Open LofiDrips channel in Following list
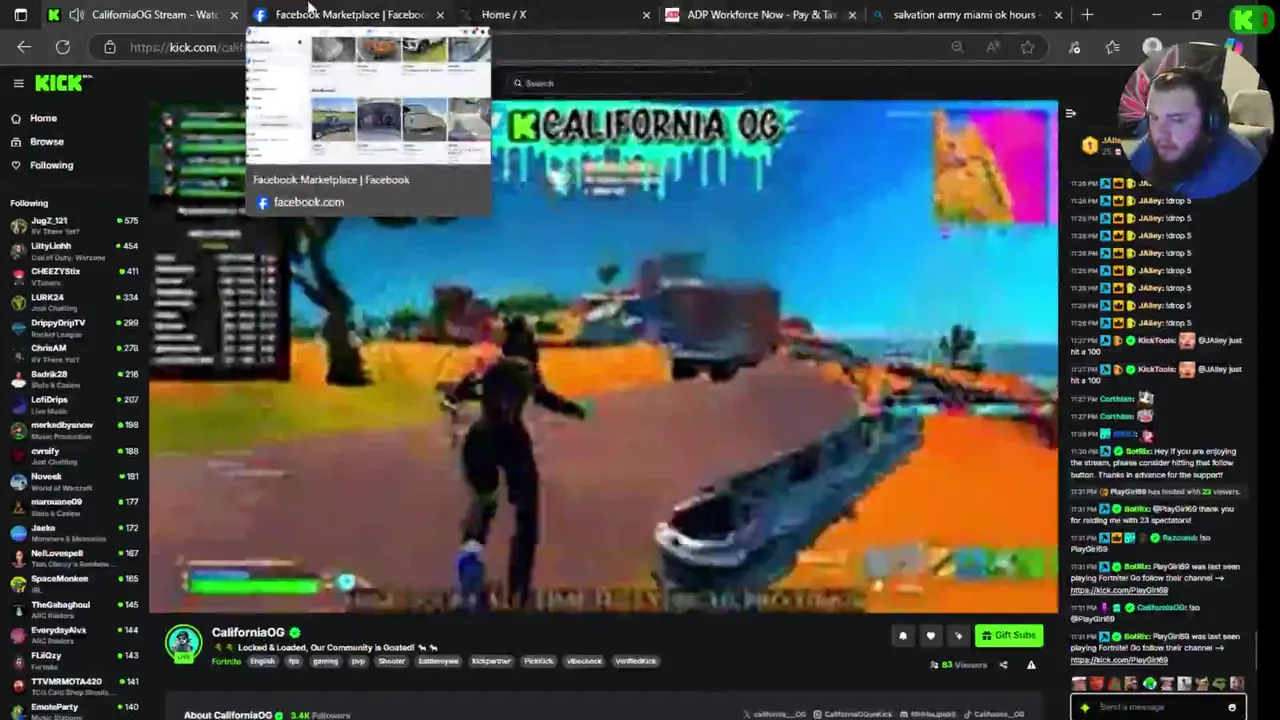Screen dimensions: 1280x720 pos(74,405)
